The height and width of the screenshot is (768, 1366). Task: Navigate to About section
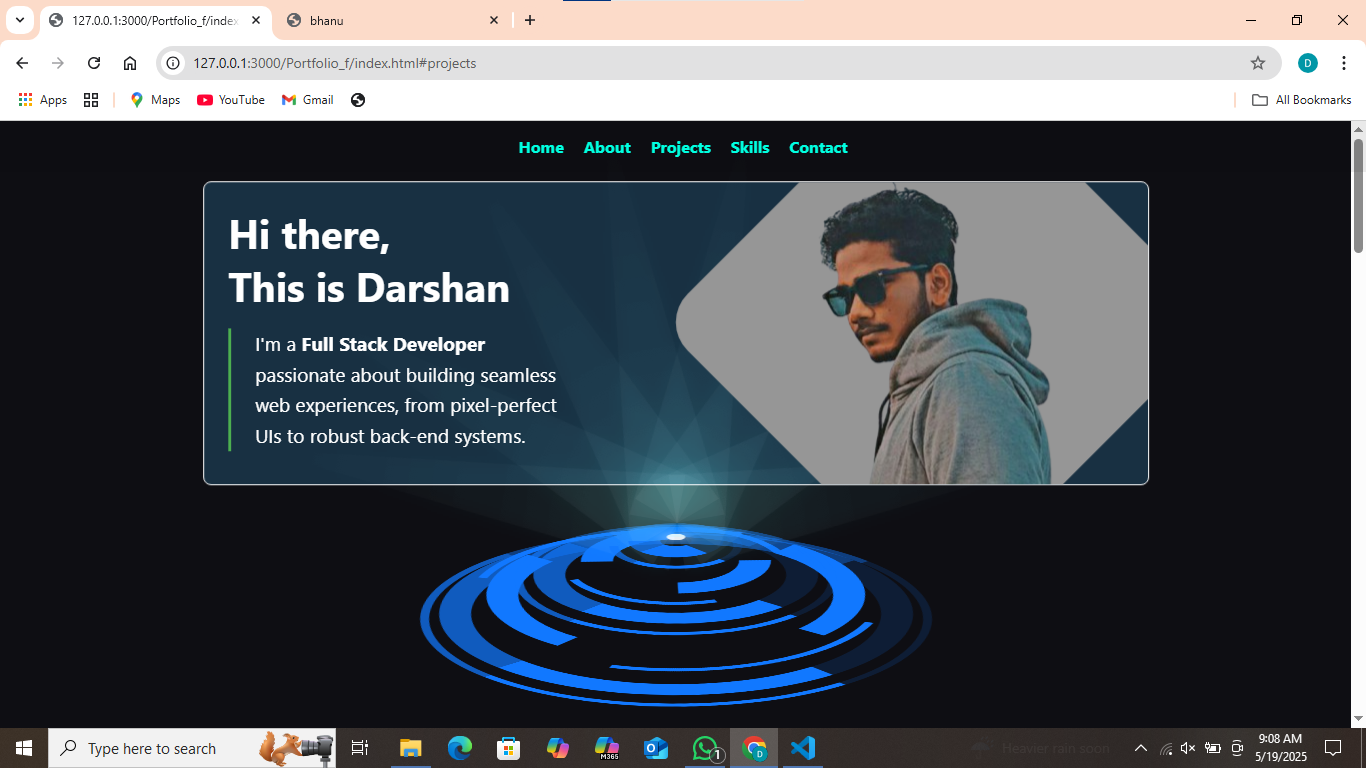[x=607, y=148]
